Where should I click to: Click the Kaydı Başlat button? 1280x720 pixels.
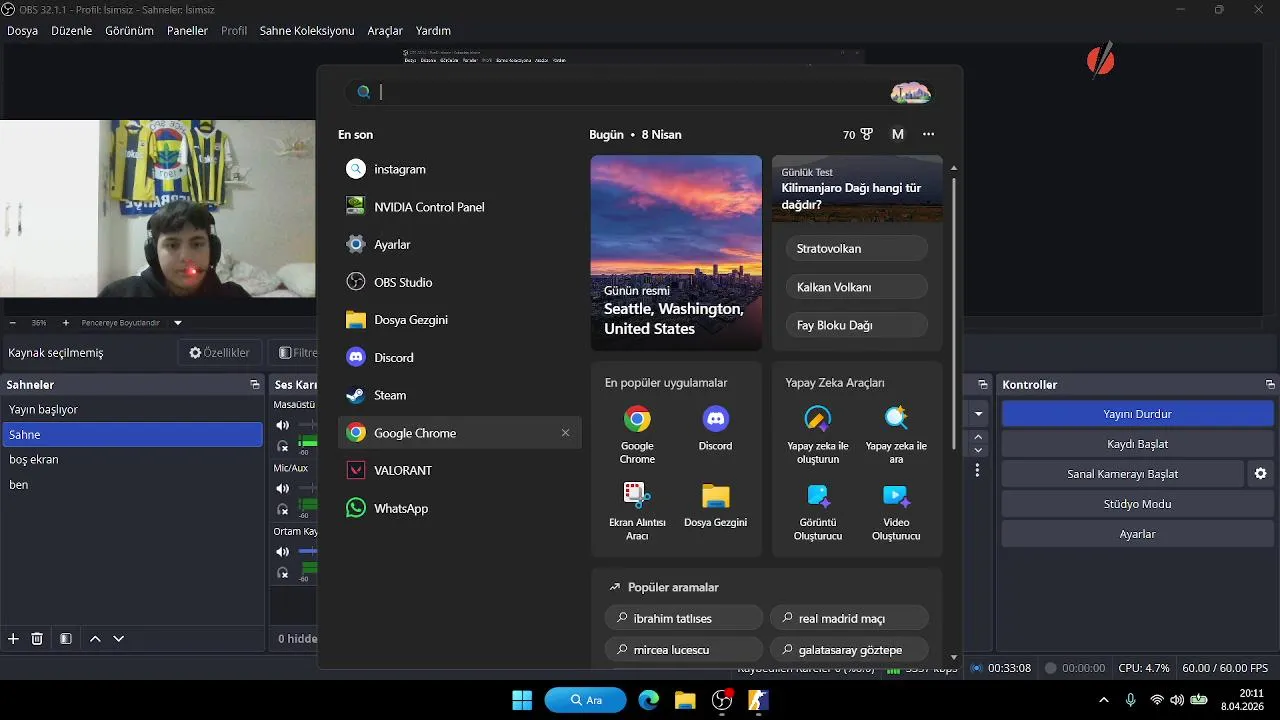coord(1138,444)
